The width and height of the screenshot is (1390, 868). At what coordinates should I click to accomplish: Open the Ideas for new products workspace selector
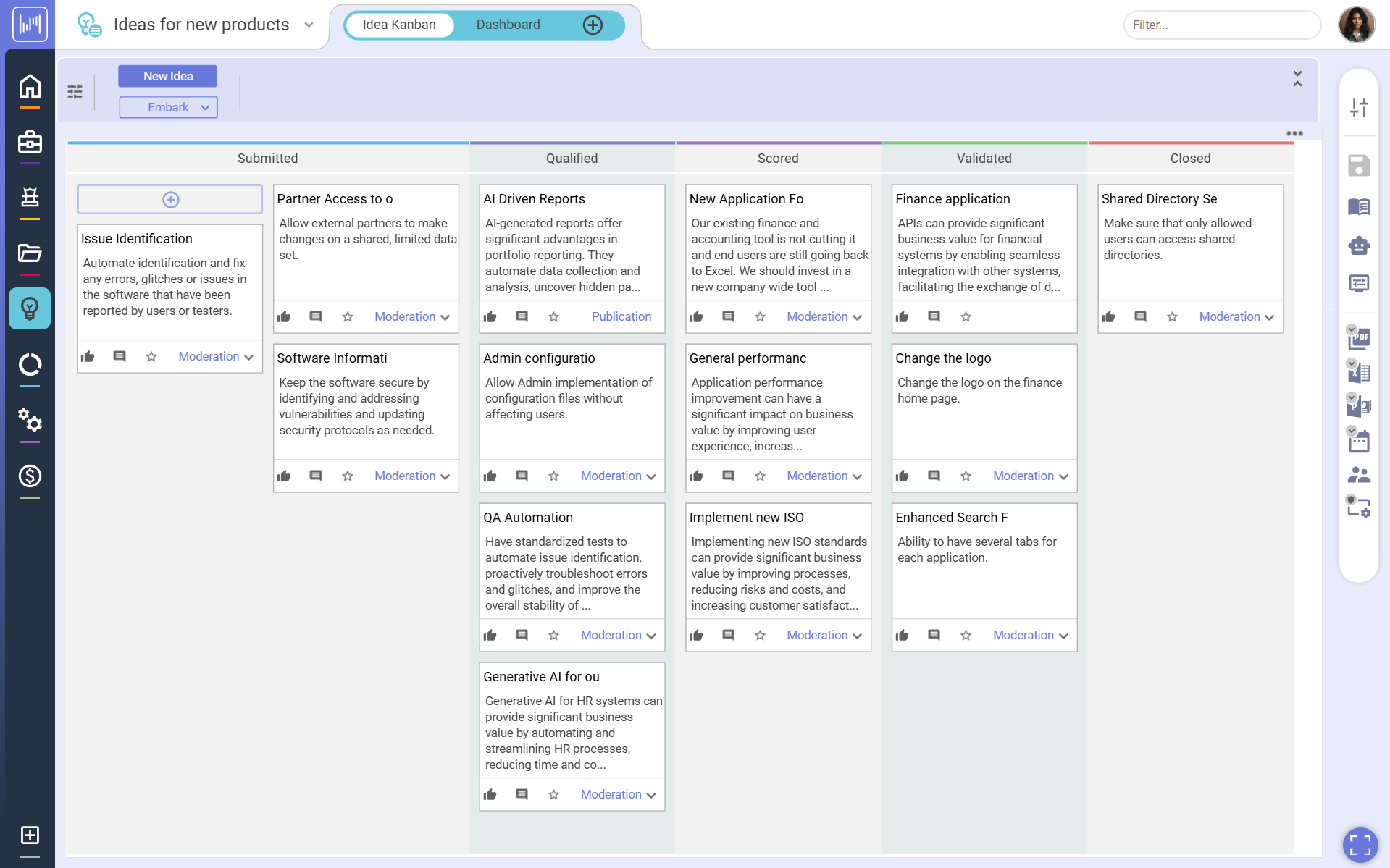[x=309, y=24]
